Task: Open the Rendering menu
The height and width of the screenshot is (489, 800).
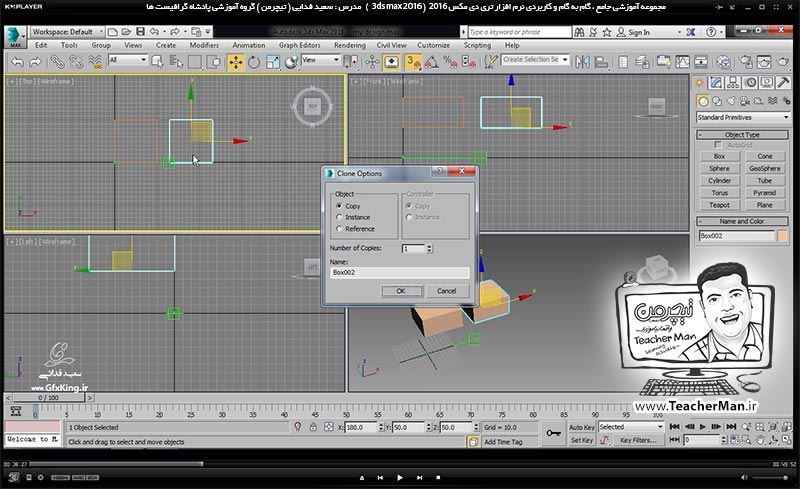Action: [349, 45]
